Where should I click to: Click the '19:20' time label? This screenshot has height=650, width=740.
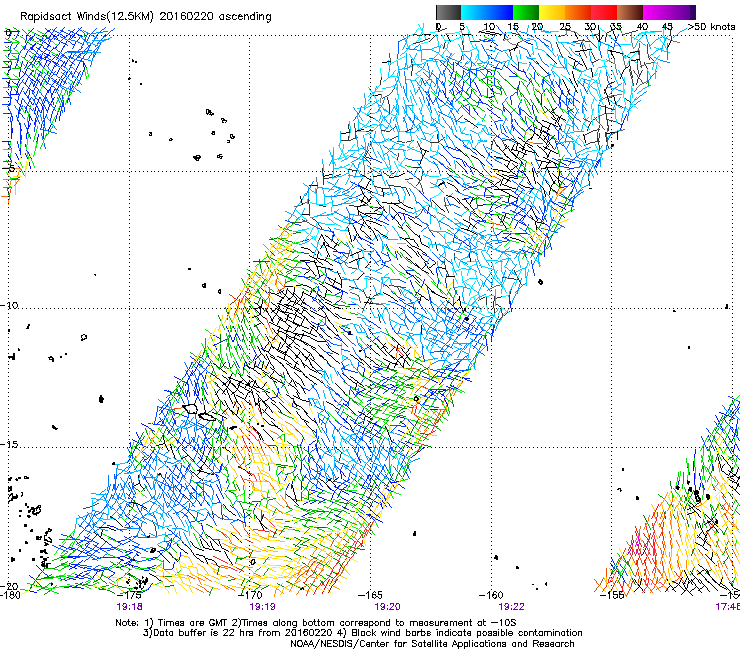click(x=387, y=607)
